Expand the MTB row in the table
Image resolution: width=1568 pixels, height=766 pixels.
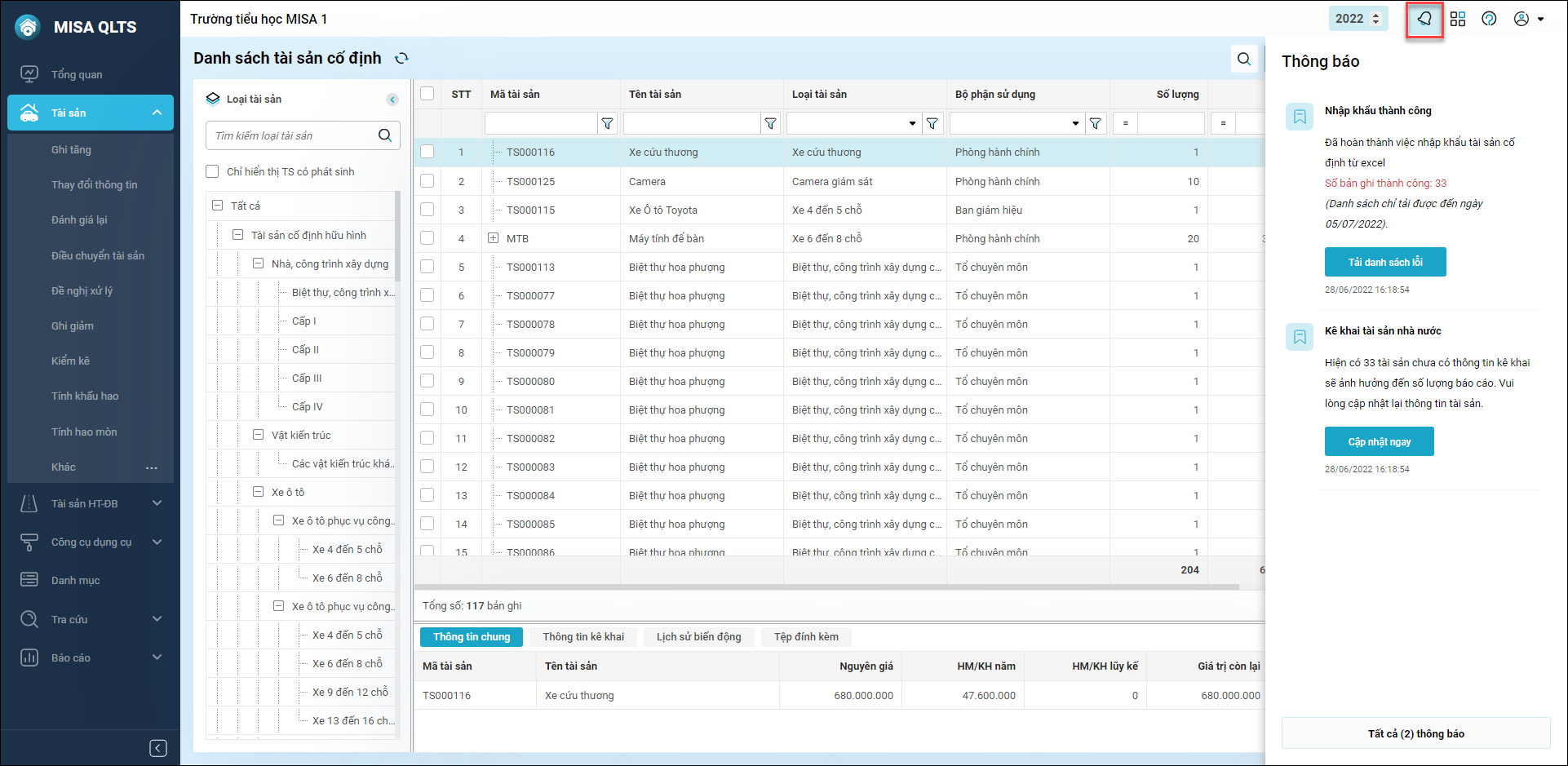[x=493, y=238]
